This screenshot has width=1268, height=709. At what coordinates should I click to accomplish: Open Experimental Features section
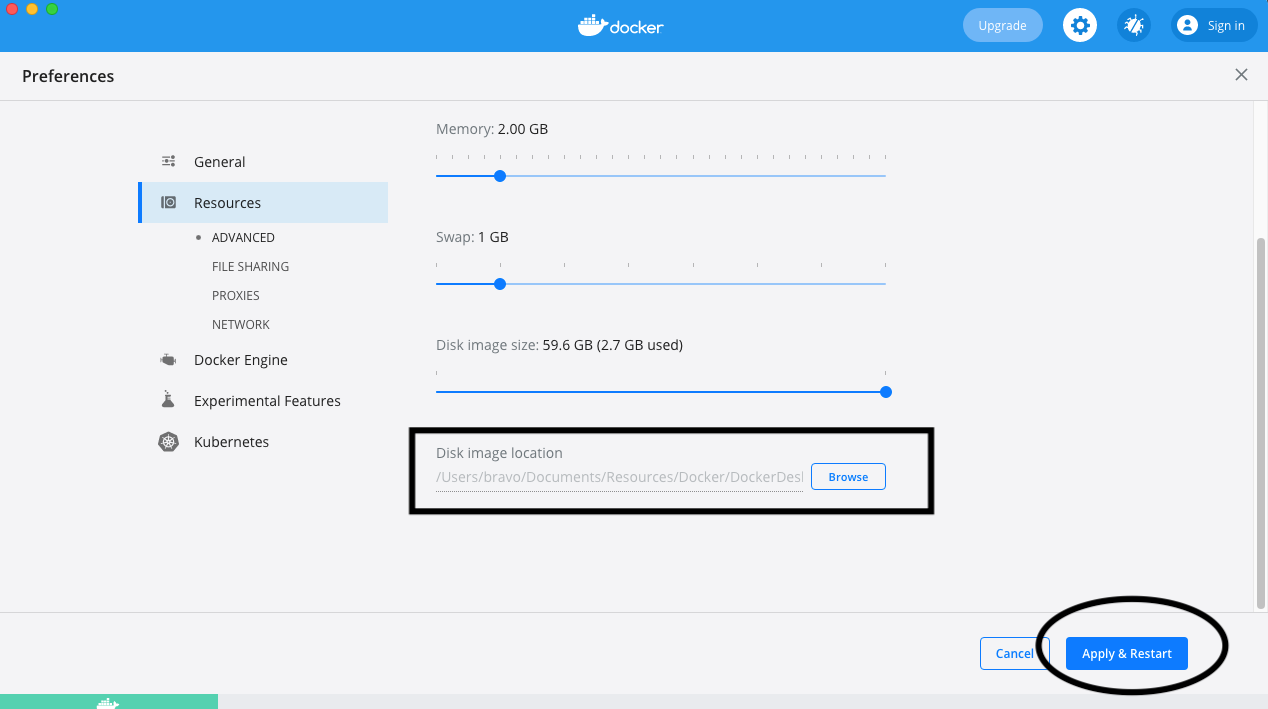coord(263,401)
